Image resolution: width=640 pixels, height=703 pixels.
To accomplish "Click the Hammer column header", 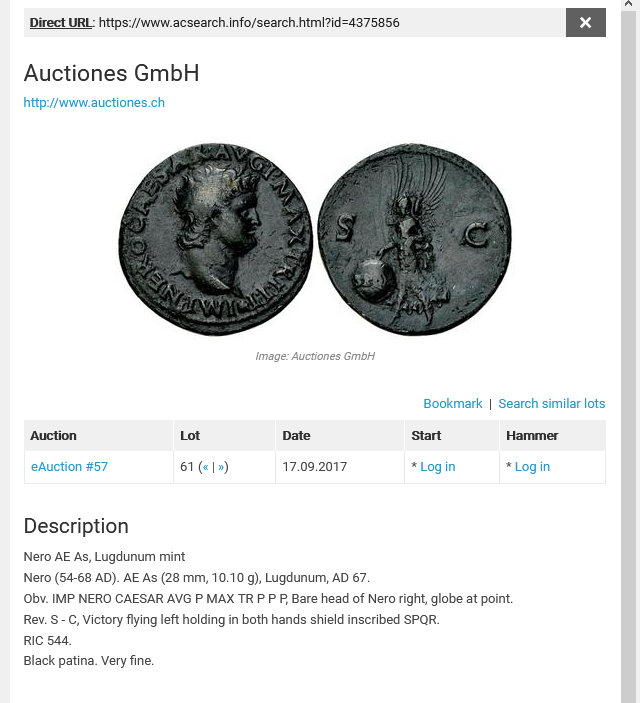I will coord(532,436).
